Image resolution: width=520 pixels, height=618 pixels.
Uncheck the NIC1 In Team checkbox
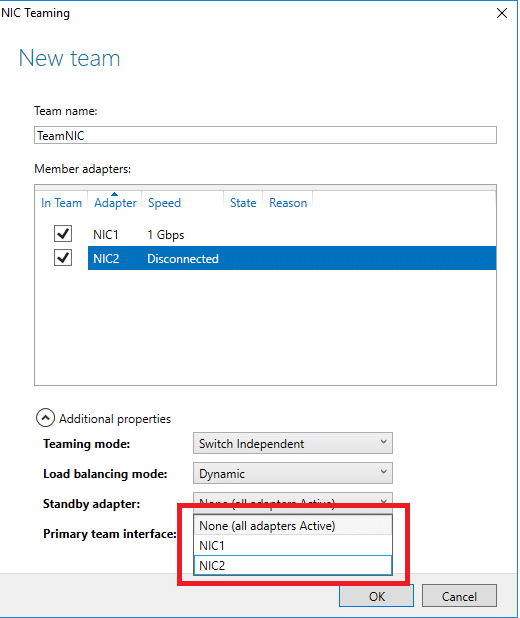pyautogui.click(x=63, y=234)
